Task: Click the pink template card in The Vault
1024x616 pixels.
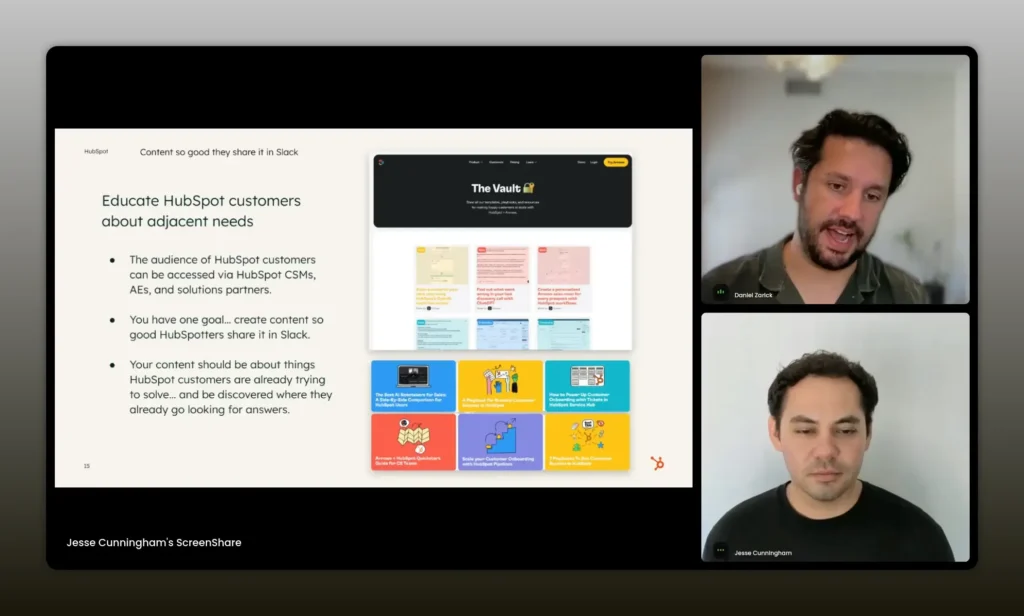Action: click(x=563, y=273)
